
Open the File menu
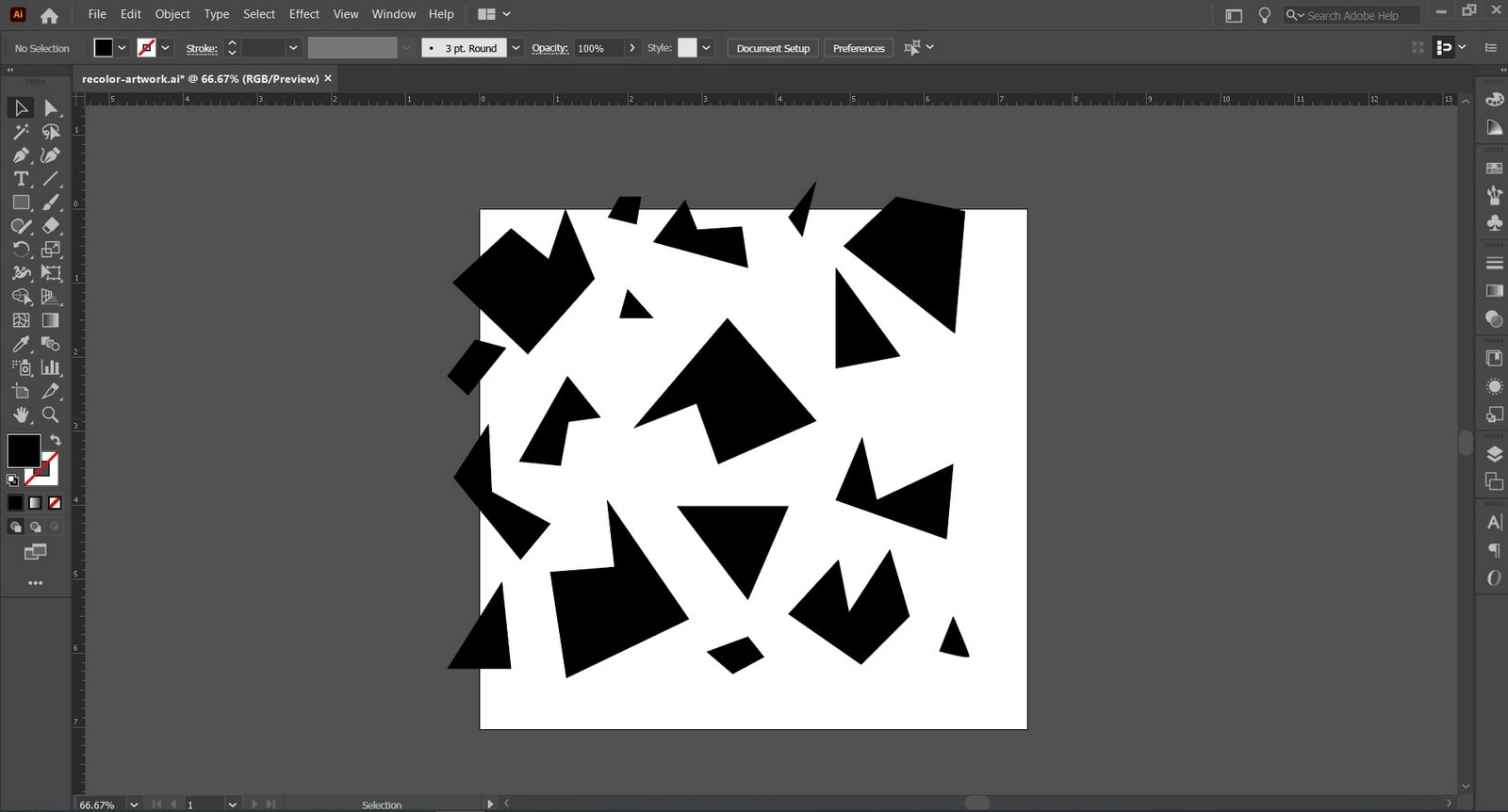[97, 14]
